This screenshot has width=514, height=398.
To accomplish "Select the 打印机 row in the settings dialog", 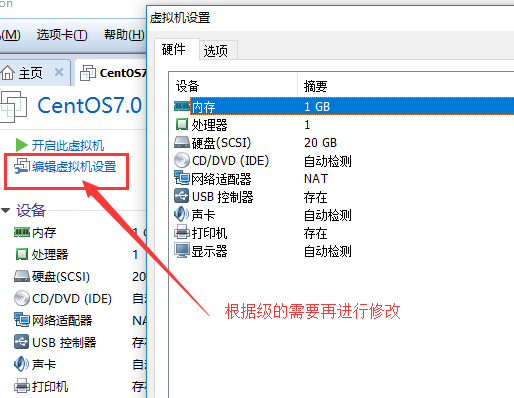I will point(343,232).
